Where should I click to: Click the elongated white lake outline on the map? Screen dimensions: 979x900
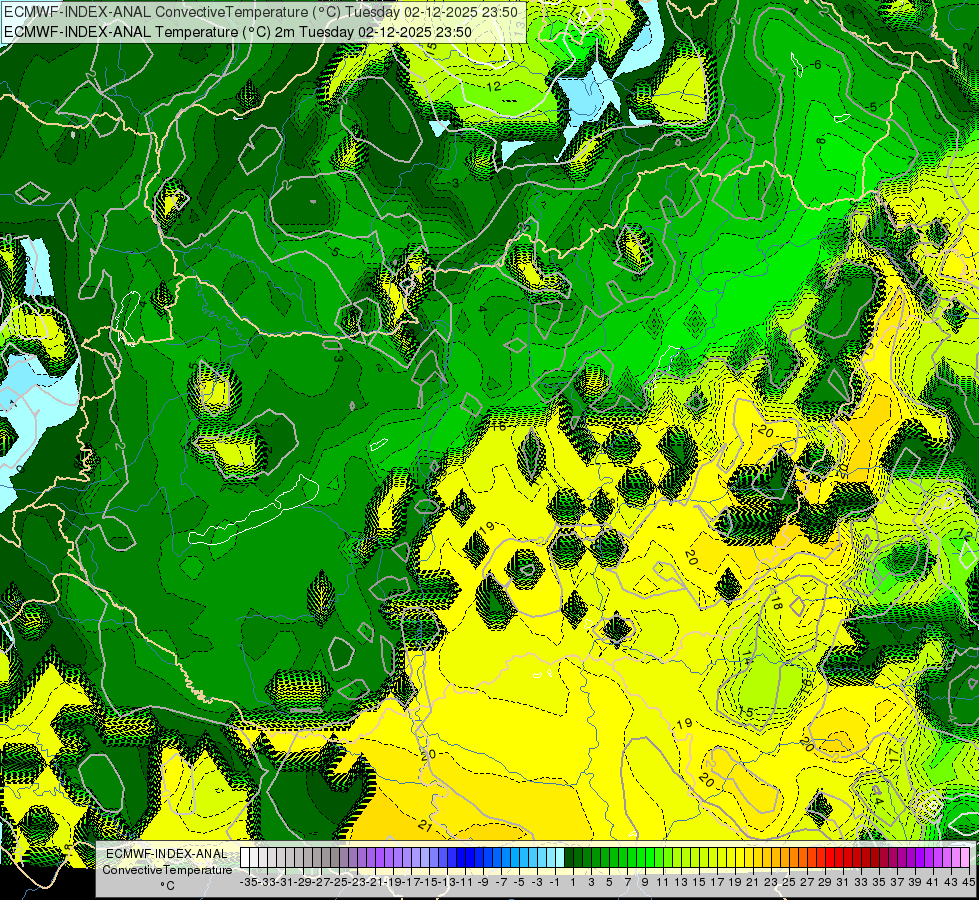(x=253, y=510)
